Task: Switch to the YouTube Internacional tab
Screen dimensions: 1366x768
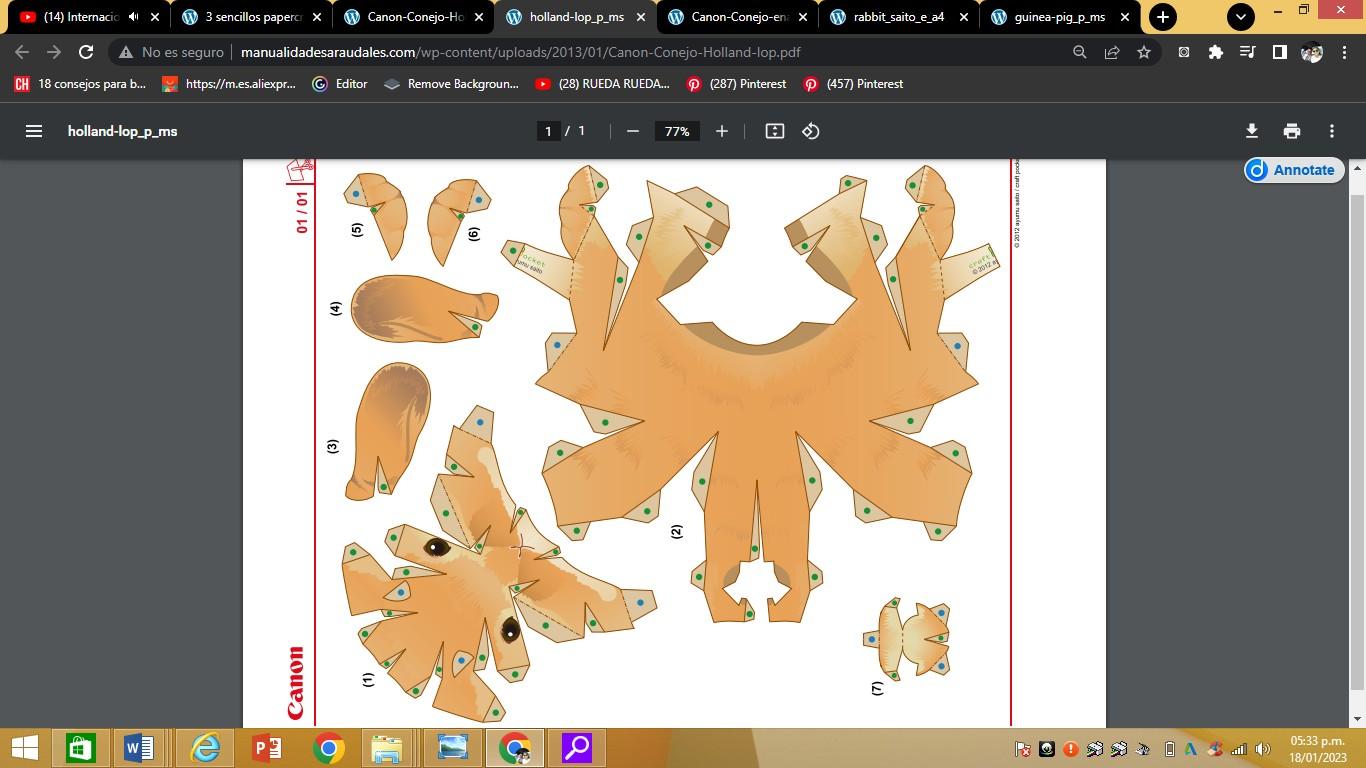Action: click(x=80, y=17)
